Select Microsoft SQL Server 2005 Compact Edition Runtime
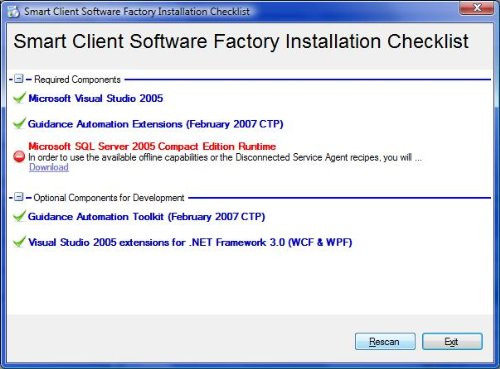The height and width of the screenshot is (369, 500). click(x=152, y=146)
